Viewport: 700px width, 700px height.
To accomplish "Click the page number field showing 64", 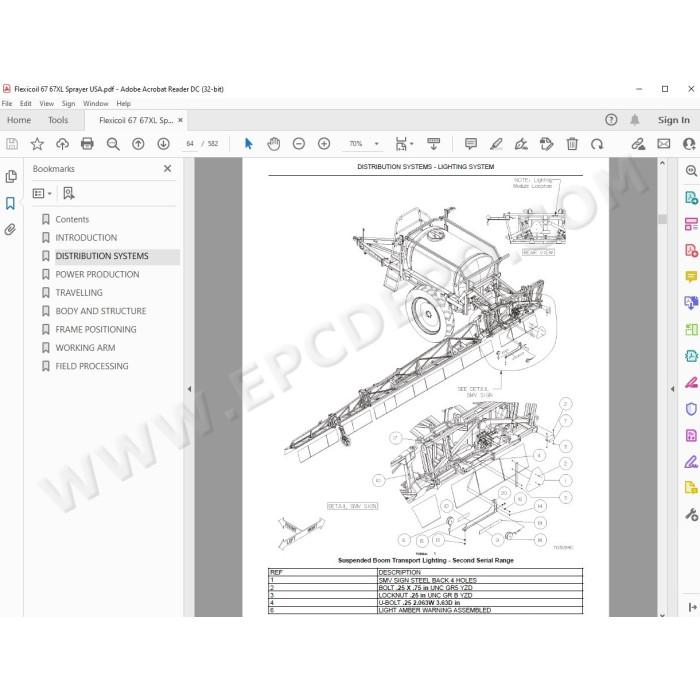I will (190, 144).
